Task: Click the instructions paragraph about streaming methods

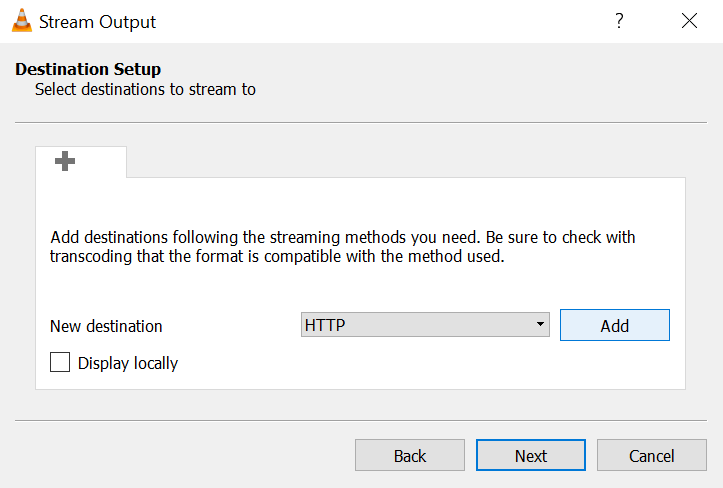Action: point(343,247)
